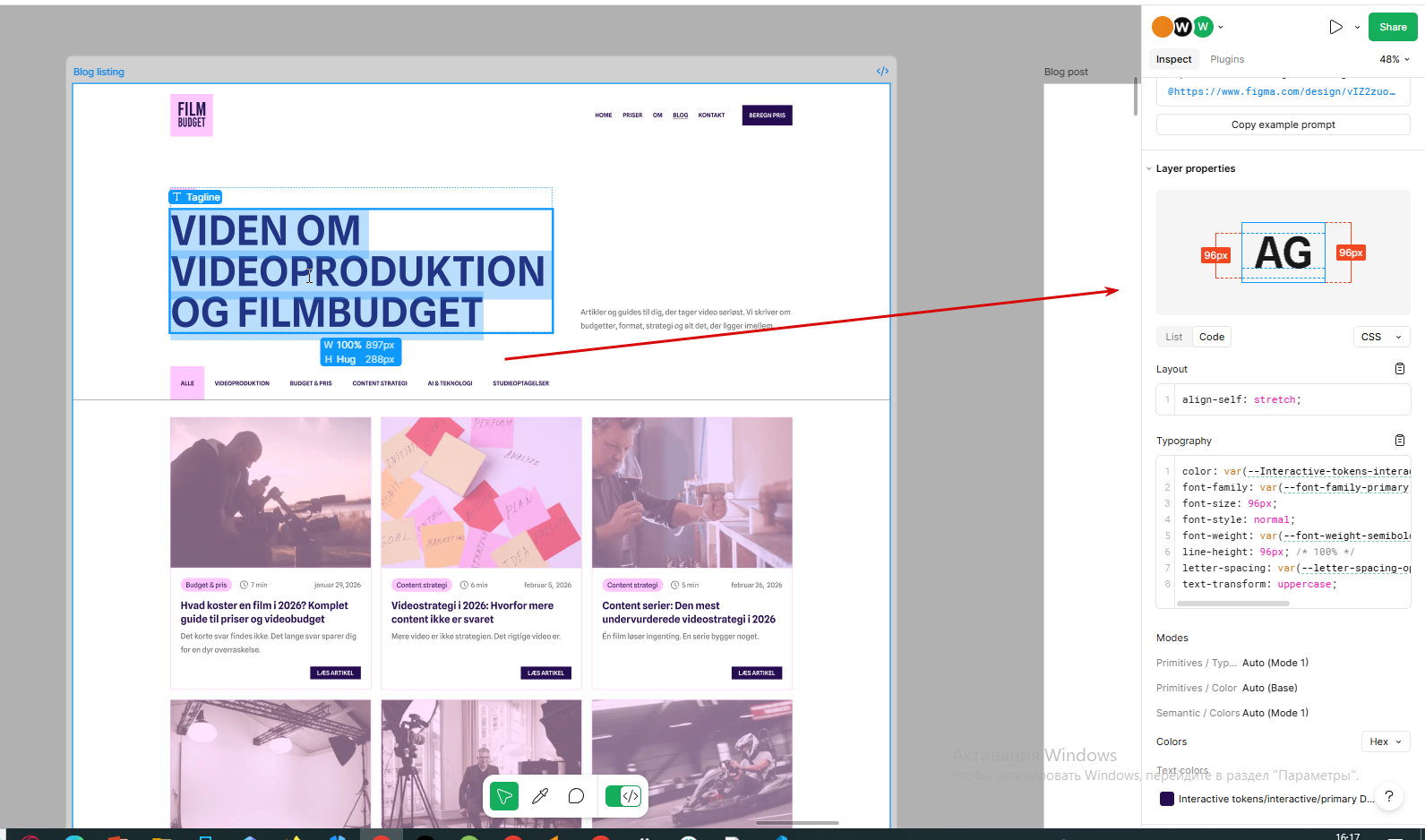Click the text-transform: uppercase code line
Viewport: 1425px width, 840px height.
click(1258, 584)
